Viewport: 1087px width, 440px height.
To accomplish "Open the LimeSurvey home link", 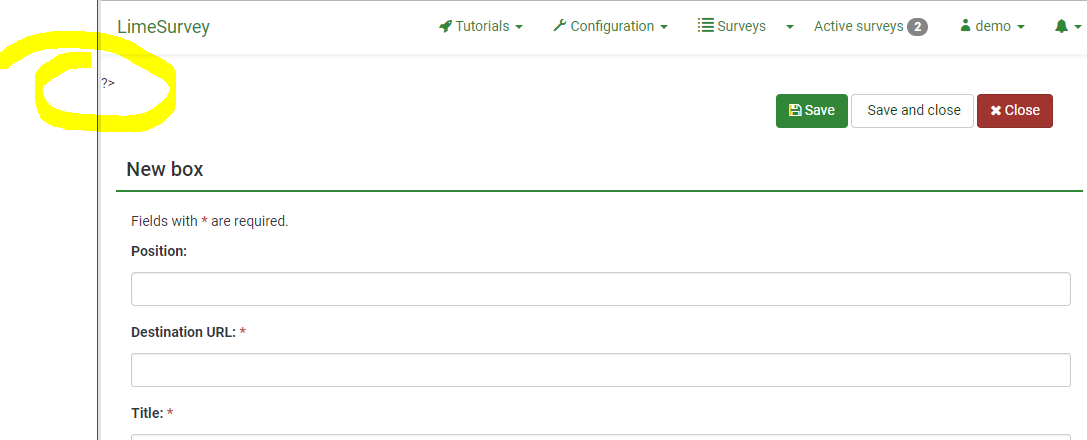I will (x=163, y=27).
